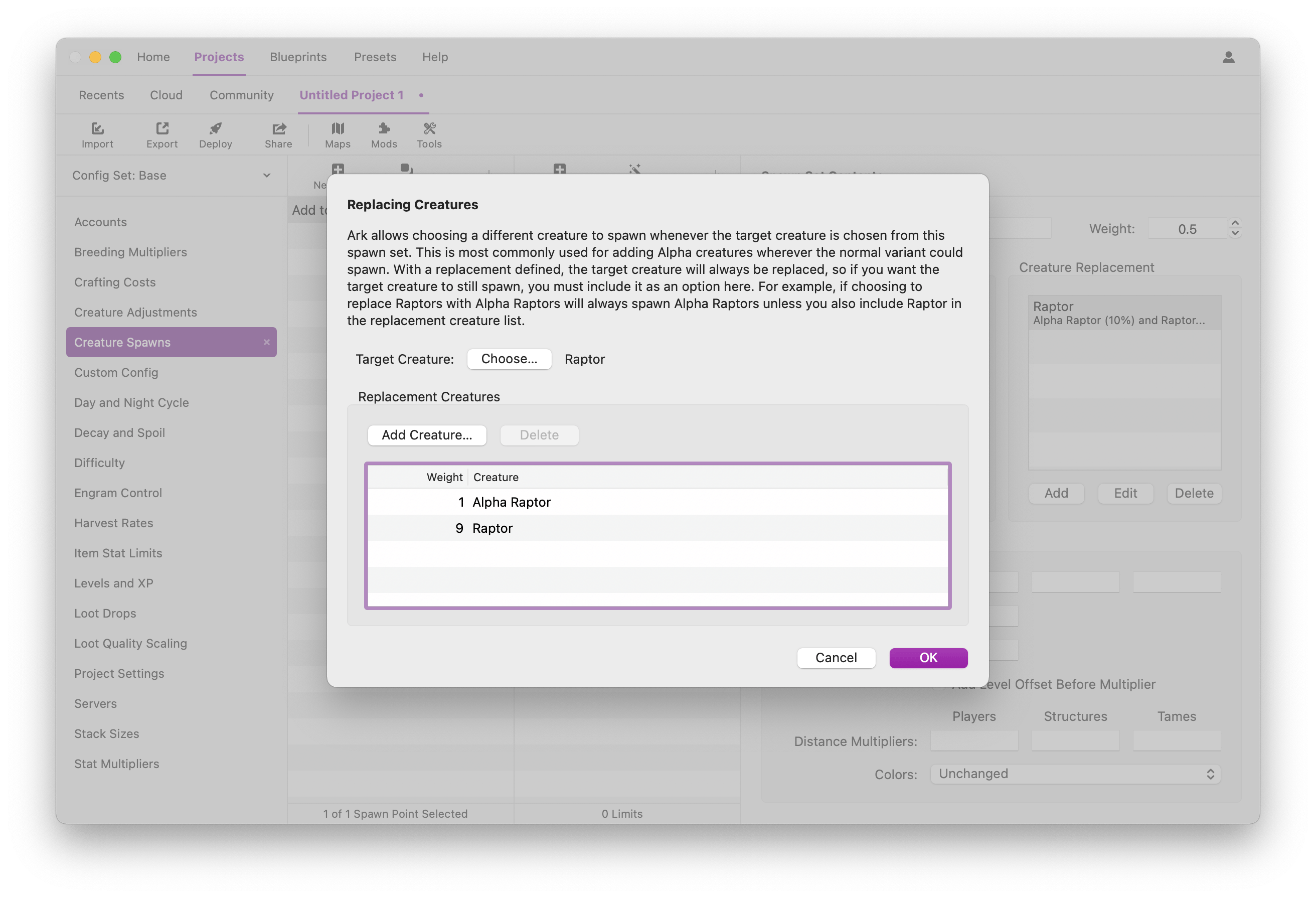The image size is (1316, 898).
Task: Select the Raptor row with weight 9
Action: pyautogui.click(x=492, y=529)
